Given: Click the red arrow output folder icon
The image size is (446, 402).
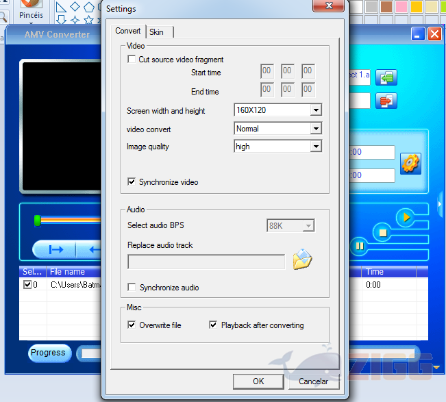Looking at the screenshot, I should (386, 101).
